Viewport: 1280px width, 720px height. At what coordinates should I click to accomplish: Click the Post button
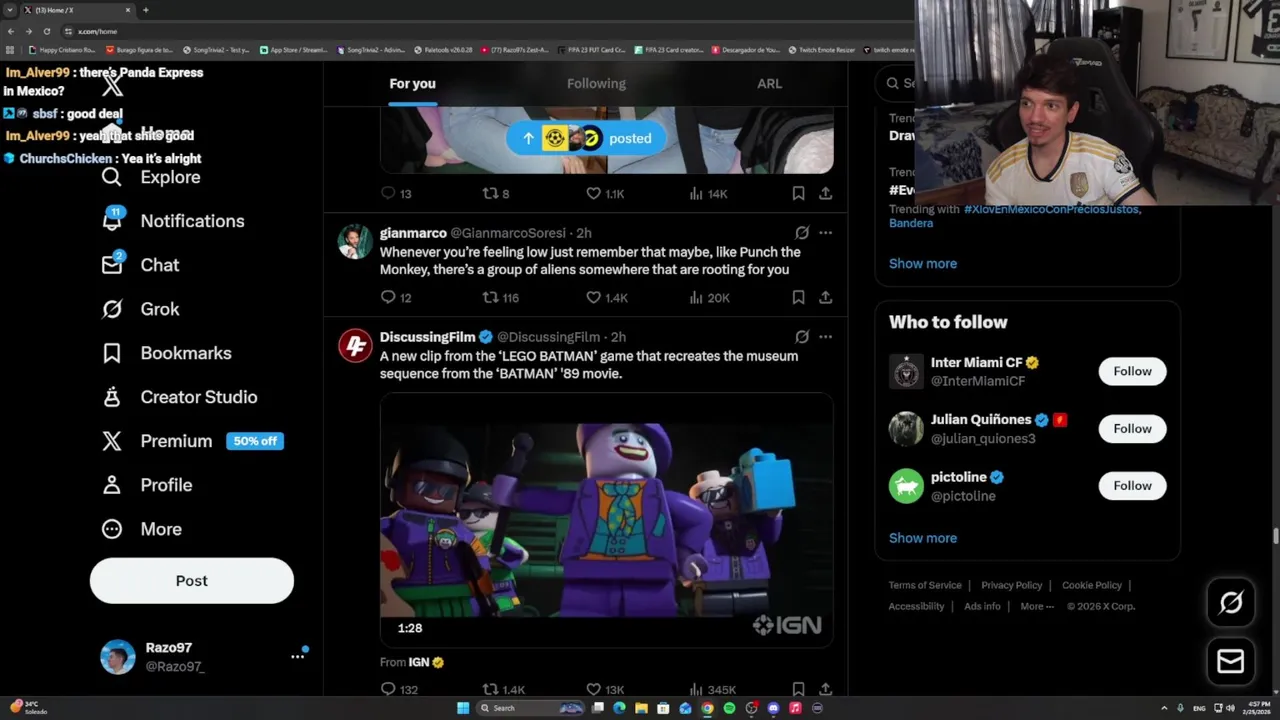(192, 581)
